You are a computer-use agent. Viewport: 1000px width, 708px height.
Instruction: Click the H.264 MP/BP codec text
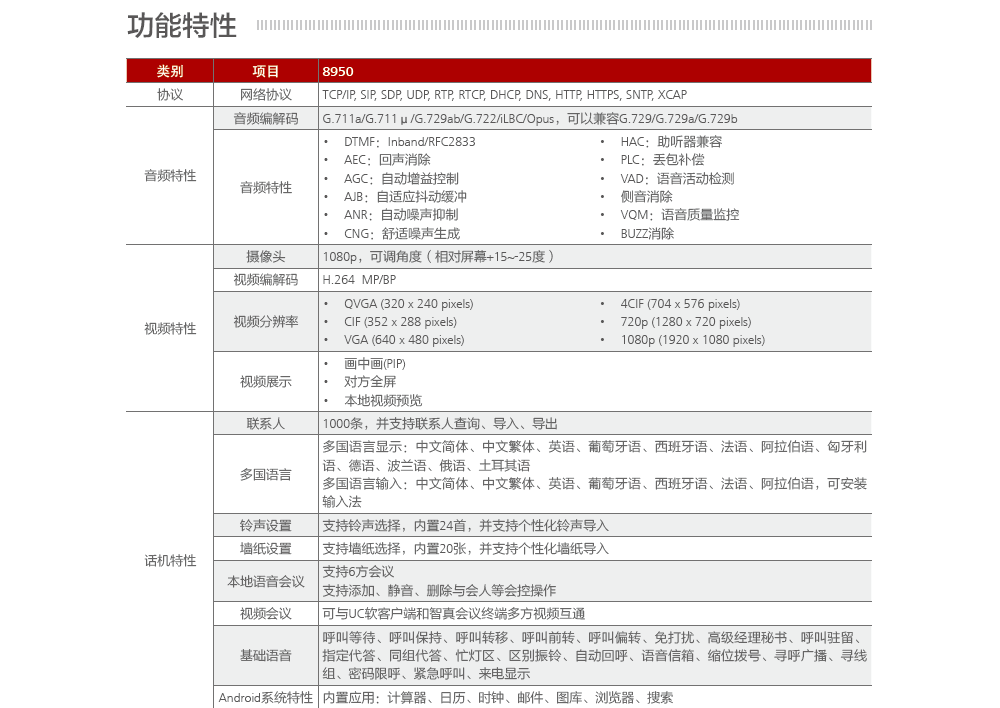(359, 280)
